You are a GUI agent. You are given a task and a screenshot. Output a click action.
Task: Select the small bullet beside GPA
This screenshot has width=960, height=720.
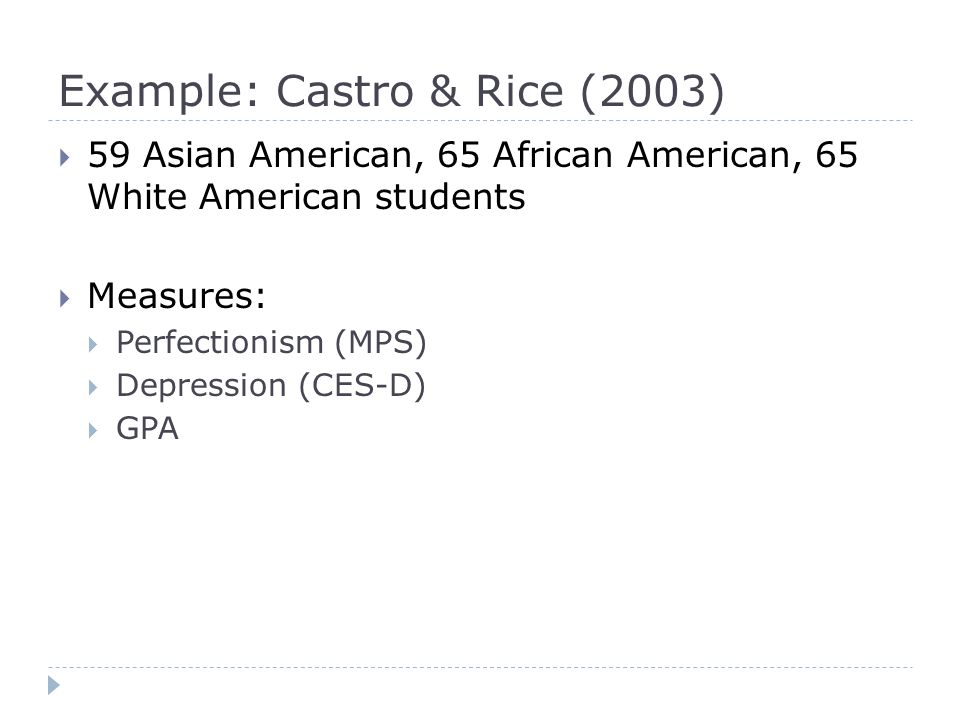[x=93, y=430]
